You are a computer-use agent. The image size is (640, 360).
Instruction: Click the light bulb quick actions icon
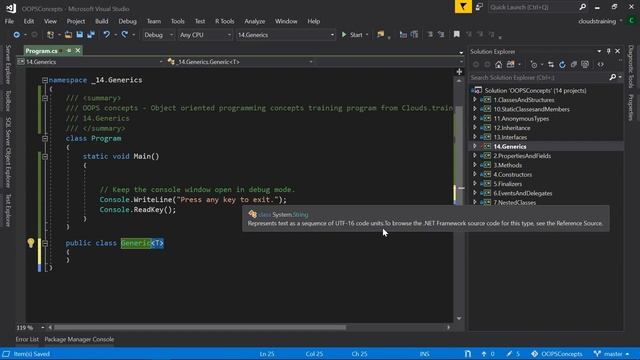(x=31, y=243)
